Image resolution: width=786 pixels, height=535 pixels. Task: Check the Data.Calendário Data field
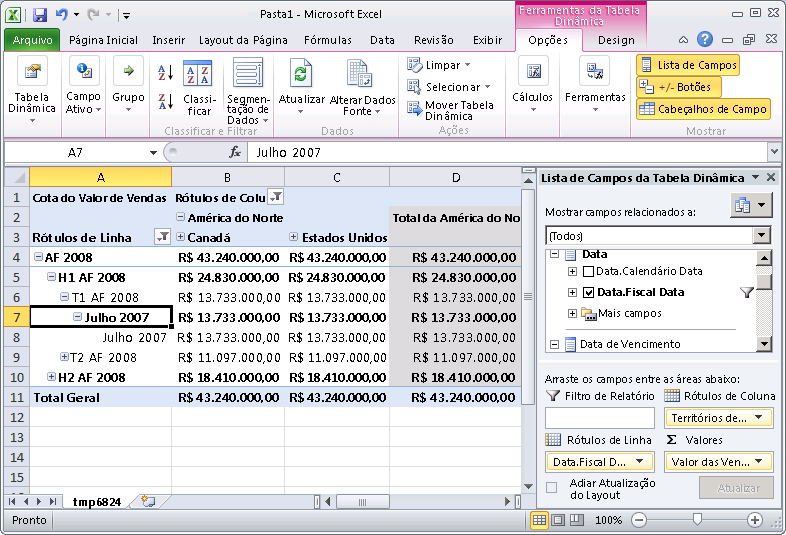589,271
